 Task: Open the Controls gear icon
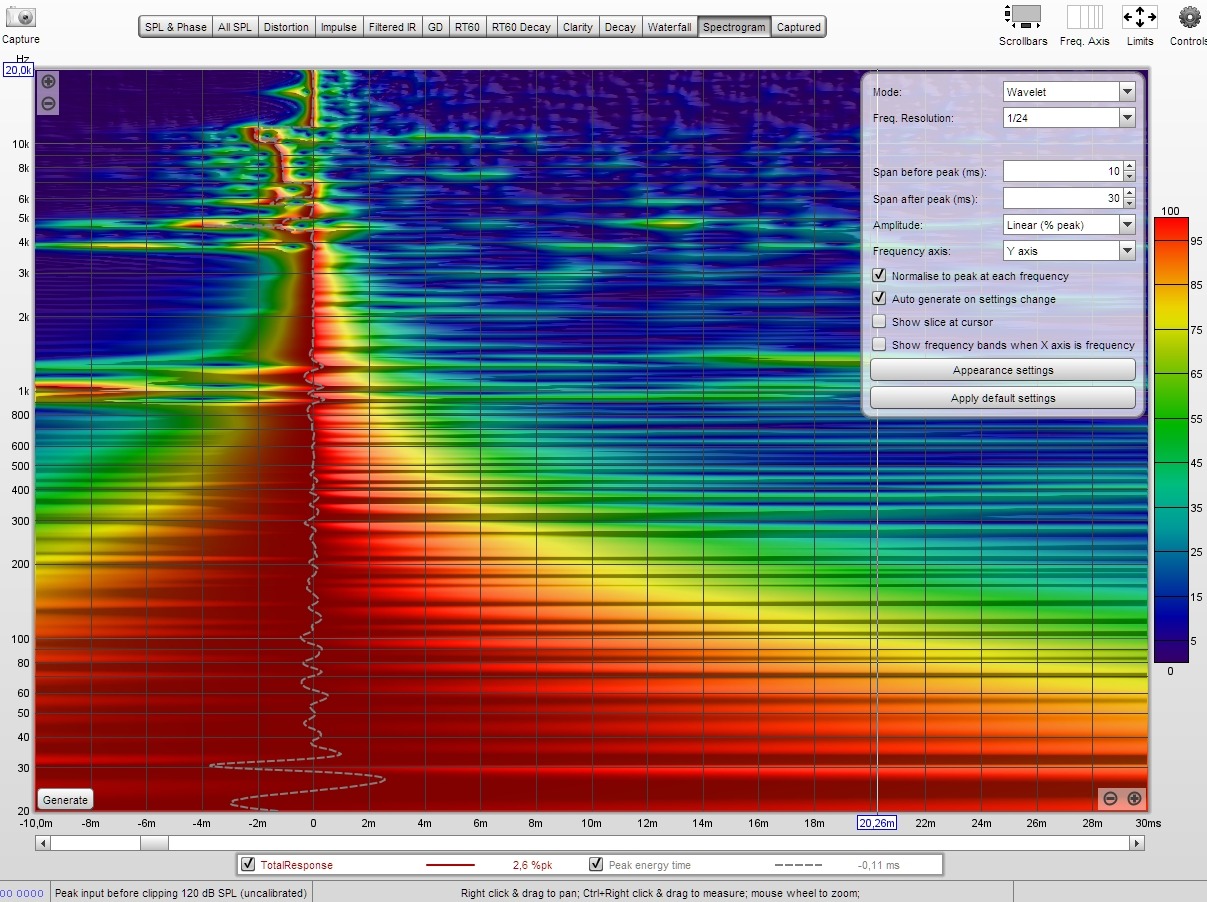1189,17
